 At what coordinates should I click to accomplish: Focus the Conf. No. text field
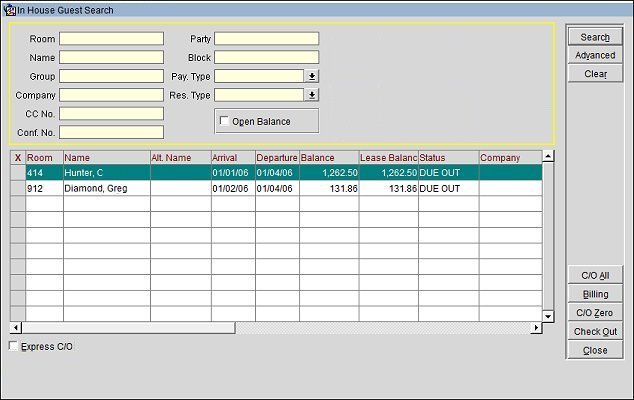click(111, 132)
